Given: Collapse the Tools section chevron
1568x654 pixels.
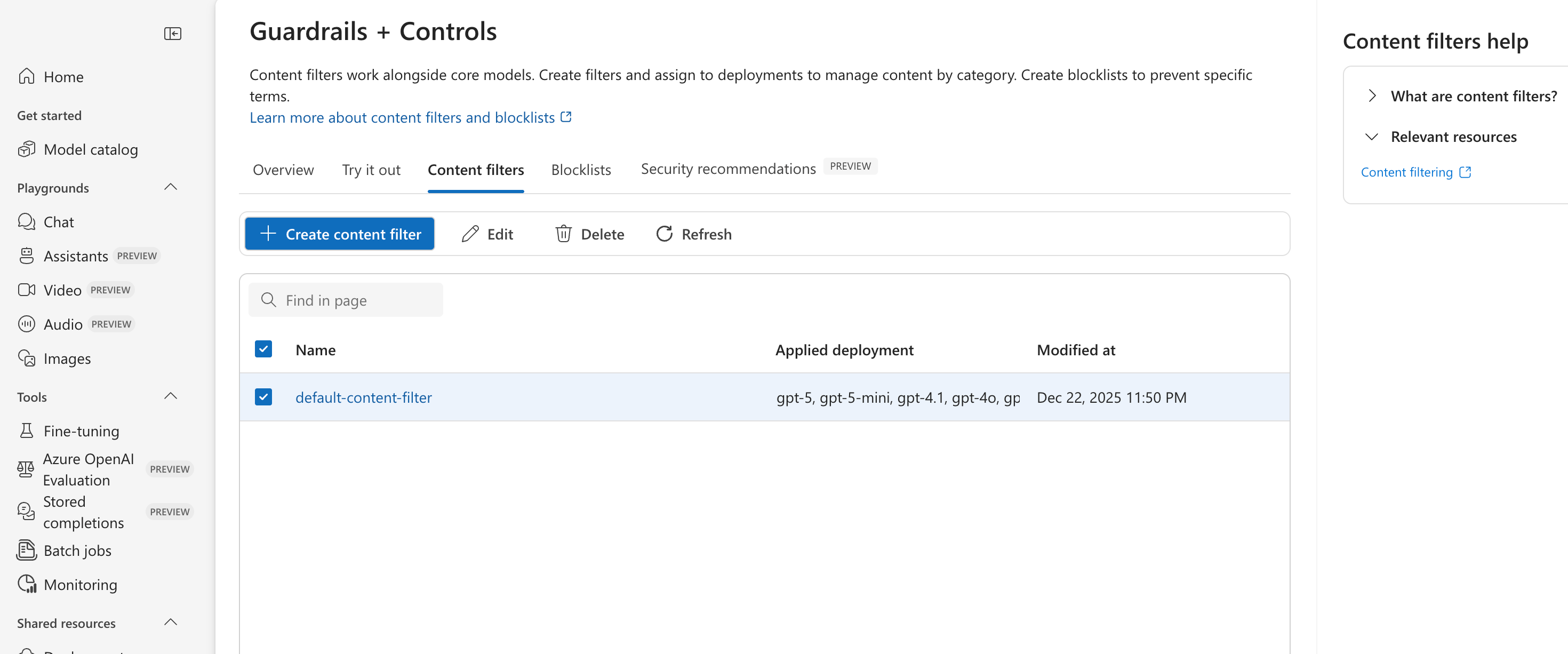Looking at the screenshot, I should (171, 396).
